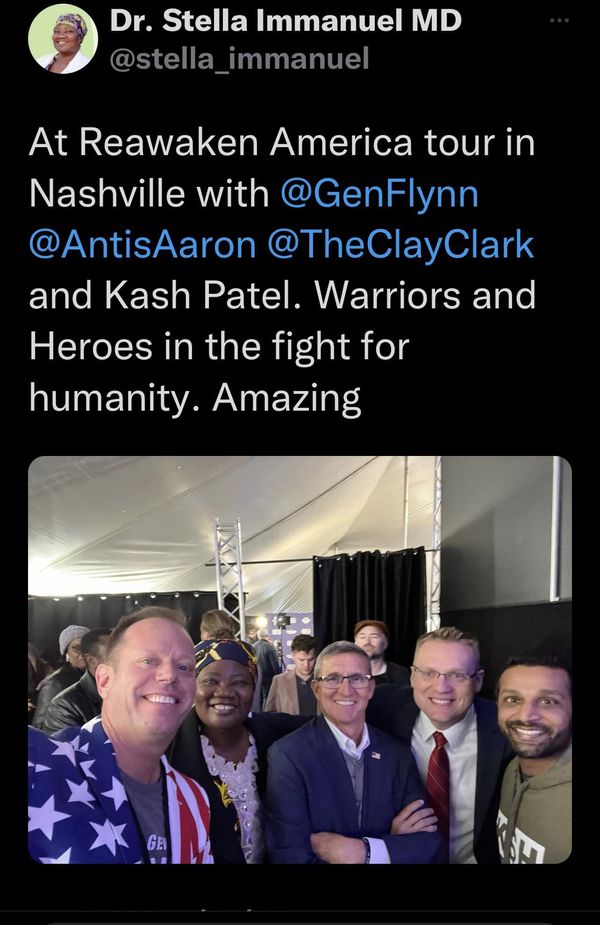Open Dr. Stella Immanuel's profile avatar
The width and height of the screenshot is (600, 925).
(x=63, y=39)
